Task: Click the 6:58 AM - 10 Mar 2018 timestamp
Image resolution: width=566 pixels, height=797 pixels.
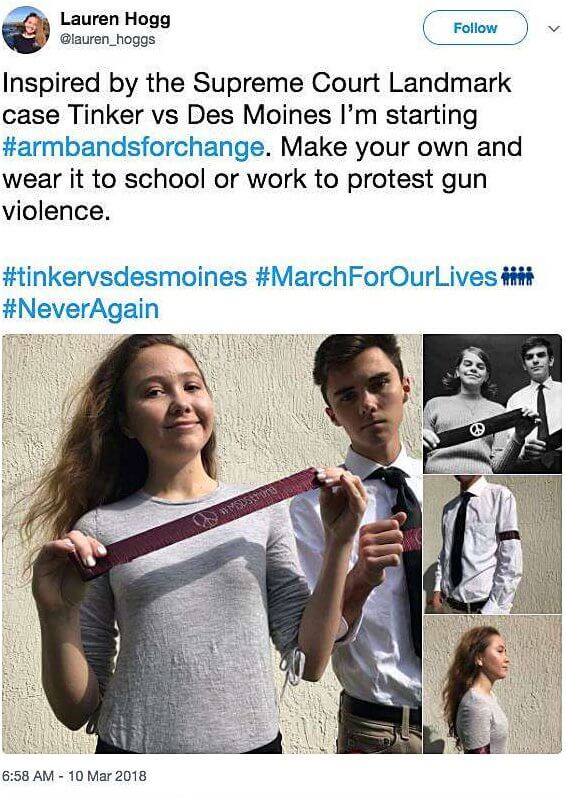Action: 74,776
